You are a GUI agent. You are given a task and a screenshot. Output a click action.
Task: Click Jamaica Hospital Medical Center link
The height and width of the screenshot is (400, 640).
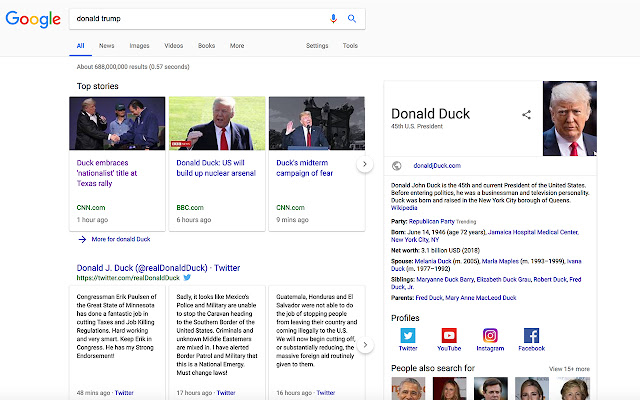tap(533, 232)
